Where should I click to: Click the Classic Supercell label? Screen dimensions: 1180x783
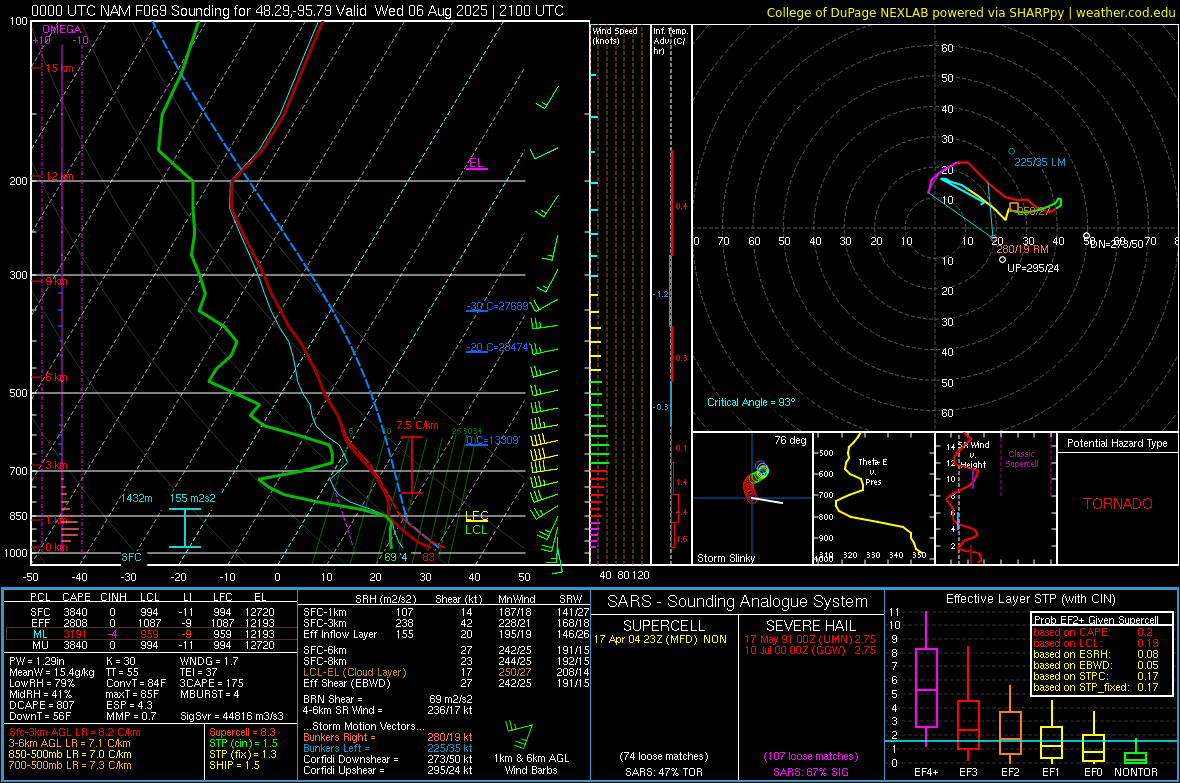click(x=1021, y=459)
